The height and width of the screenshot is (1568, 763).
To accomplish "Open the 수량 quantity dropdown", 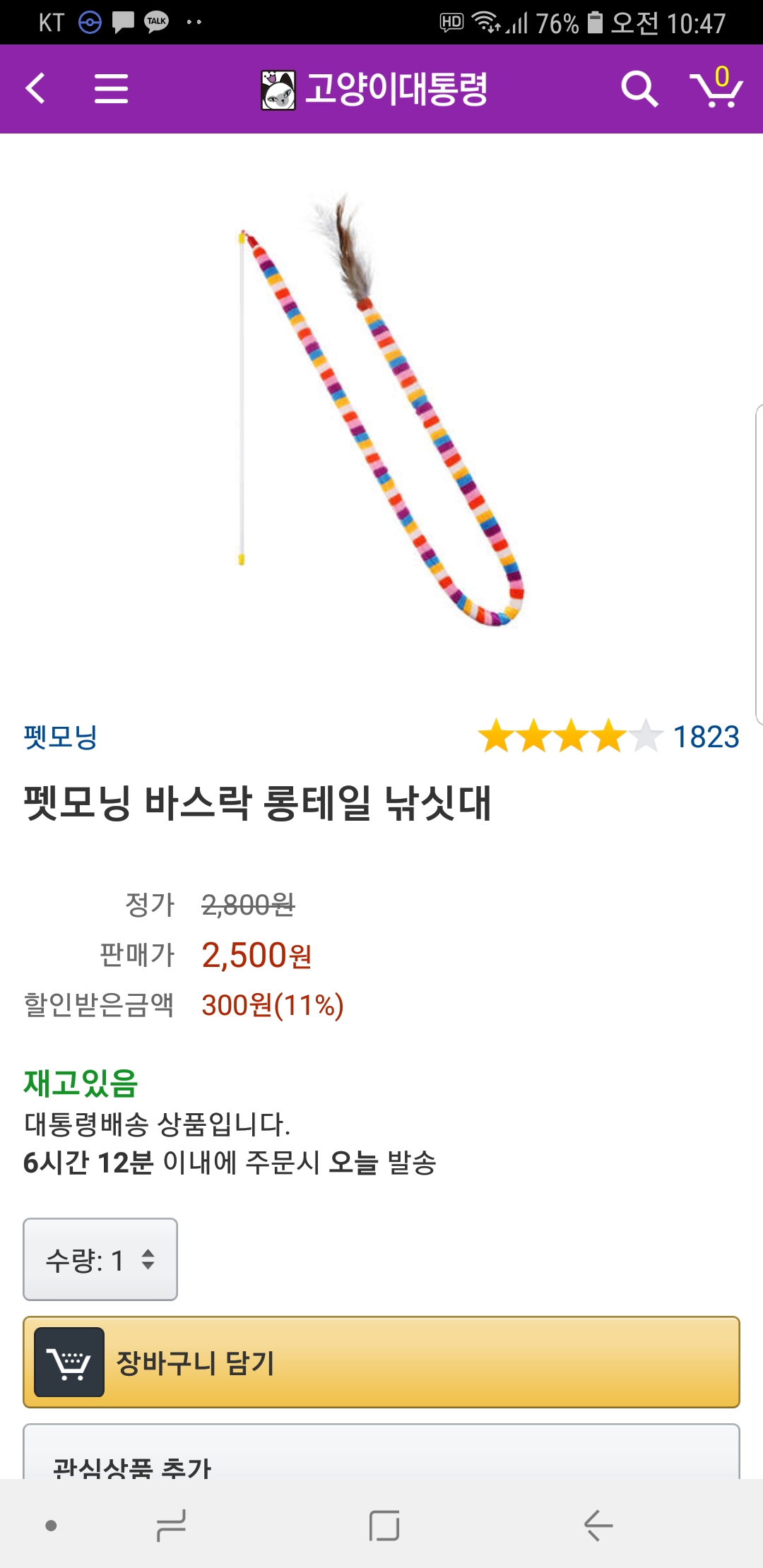I will coord(100,1259).
